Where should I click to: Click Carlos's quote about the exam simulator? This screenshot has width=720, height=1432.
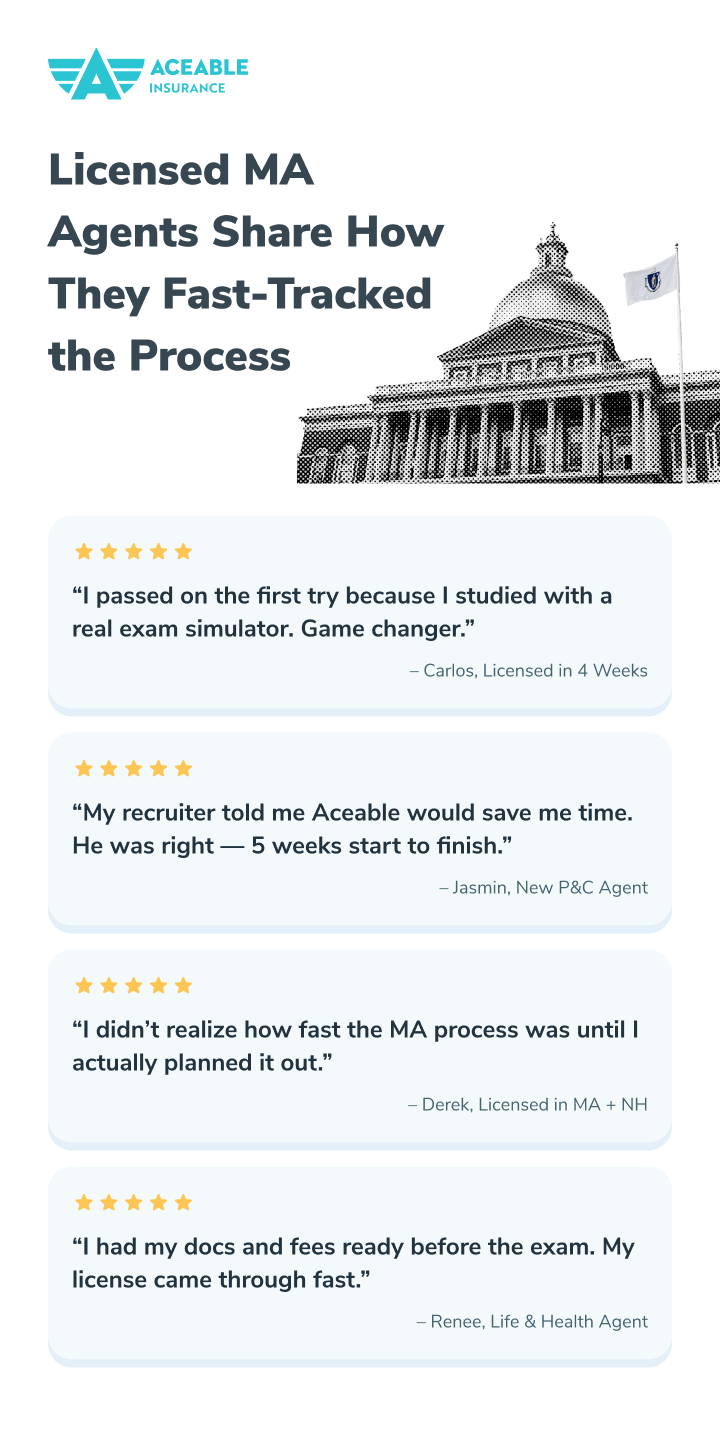(342, 612)
